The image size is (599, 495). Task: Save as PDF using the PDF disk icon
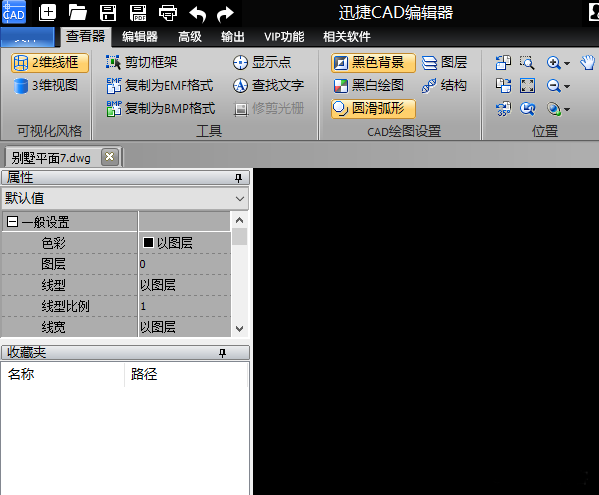coord(138,13)
